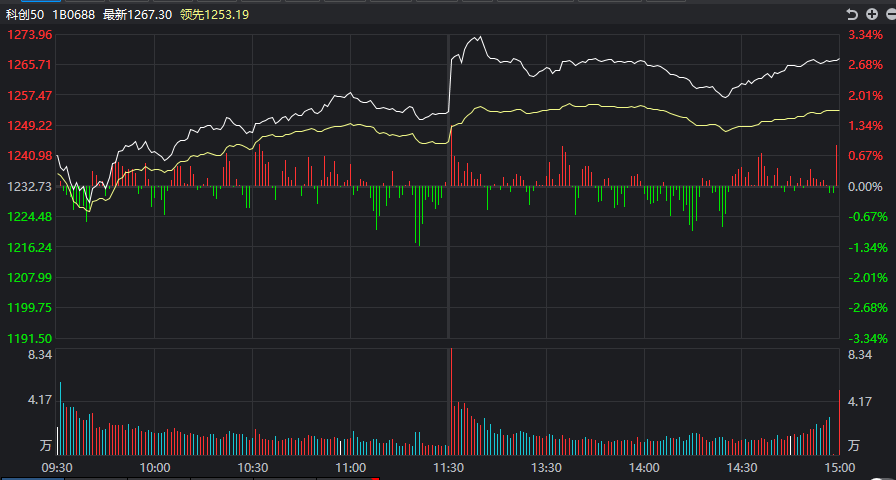Select the blue tab at the bottom-left edge

coord(31,478)
